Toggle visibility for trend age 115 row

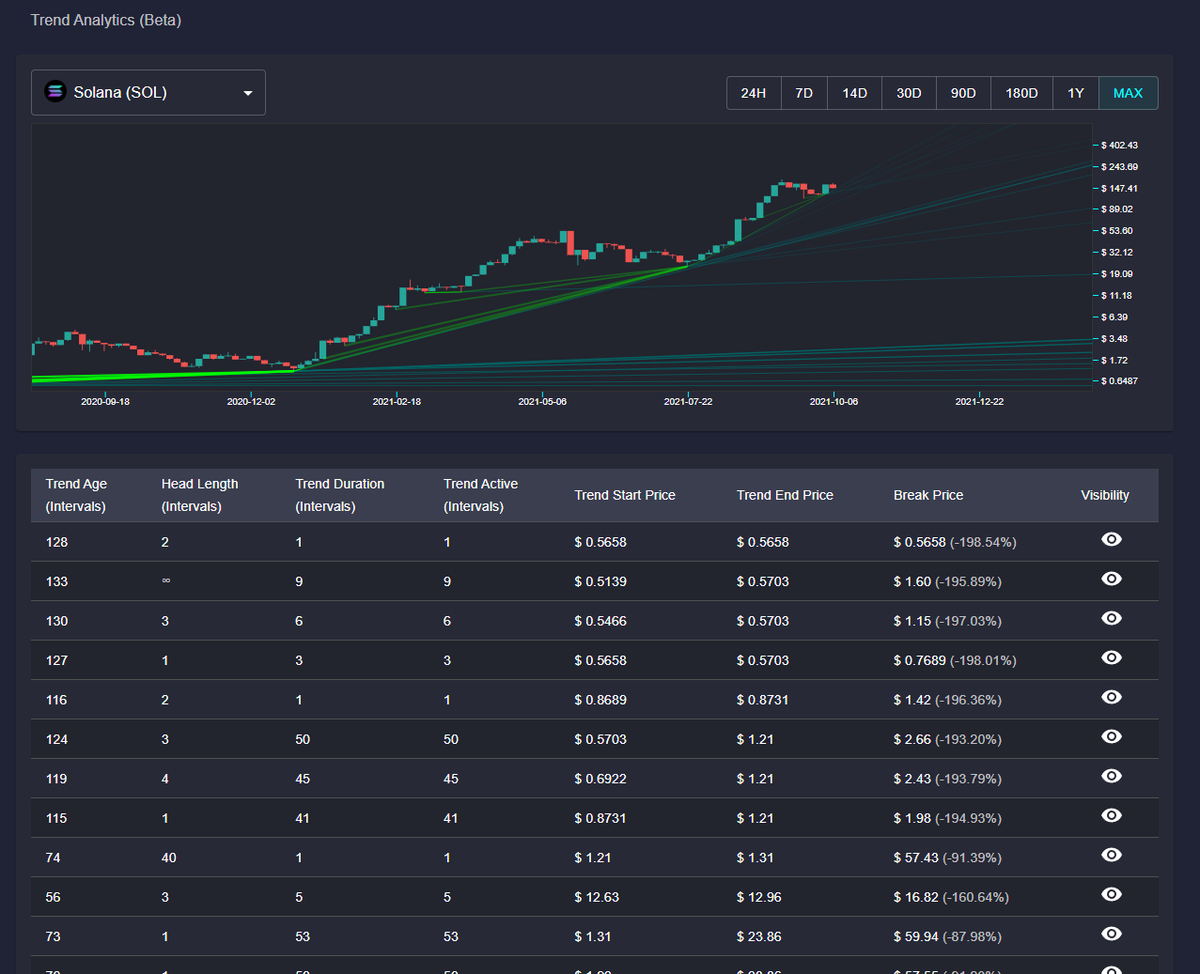tap(1111, 816)
